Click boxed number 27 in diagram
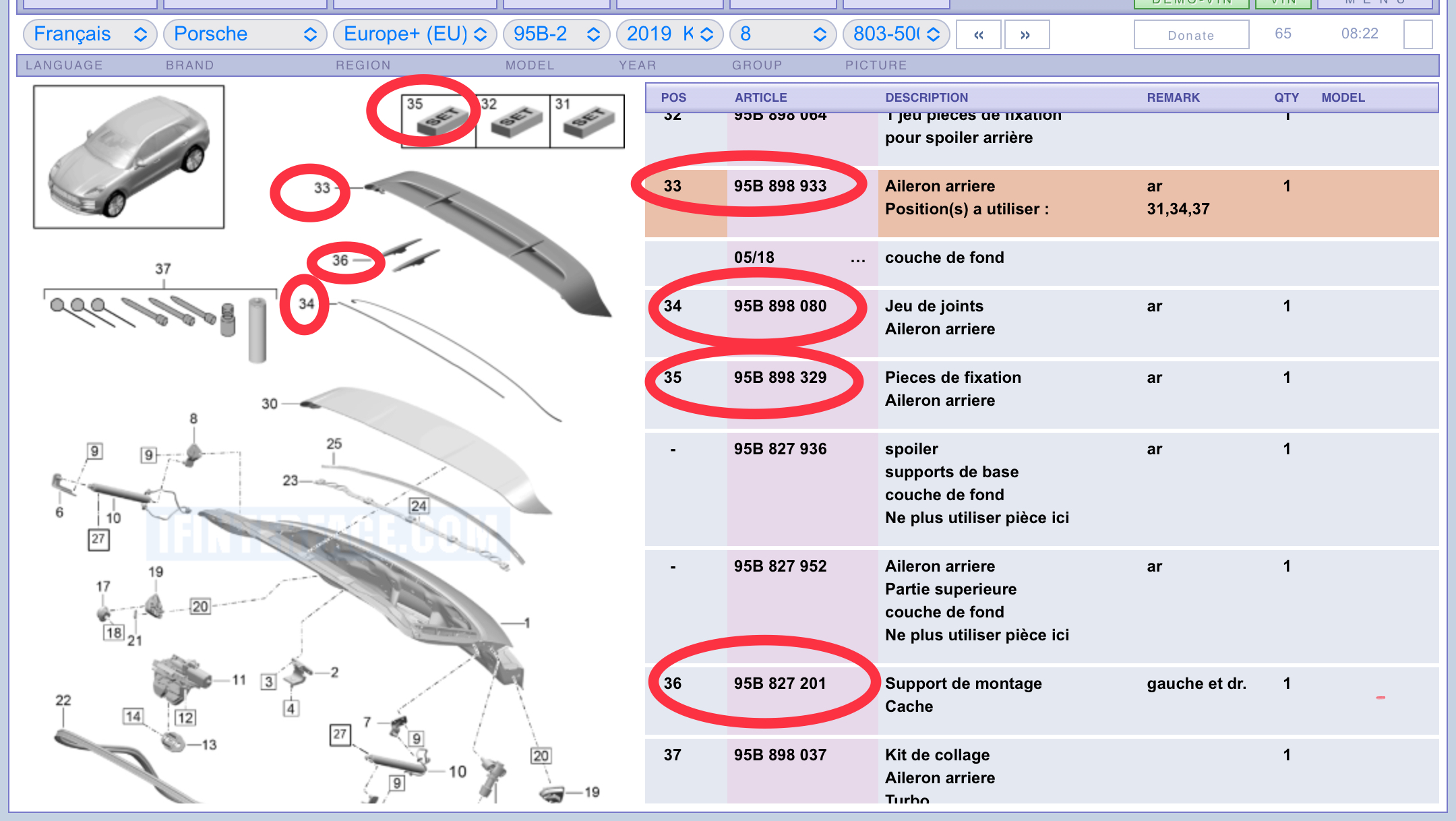 click(98, 539)
